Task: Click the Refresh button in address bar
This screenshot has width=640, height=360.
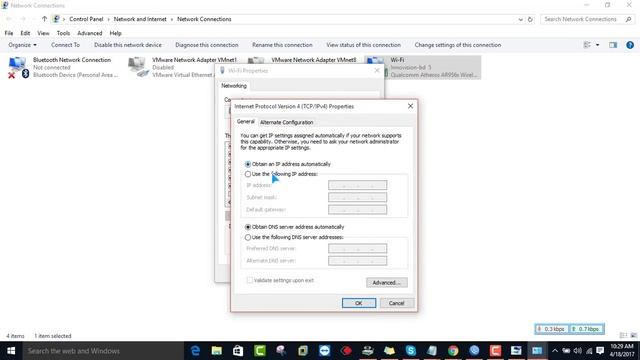Action: (530, 19)
